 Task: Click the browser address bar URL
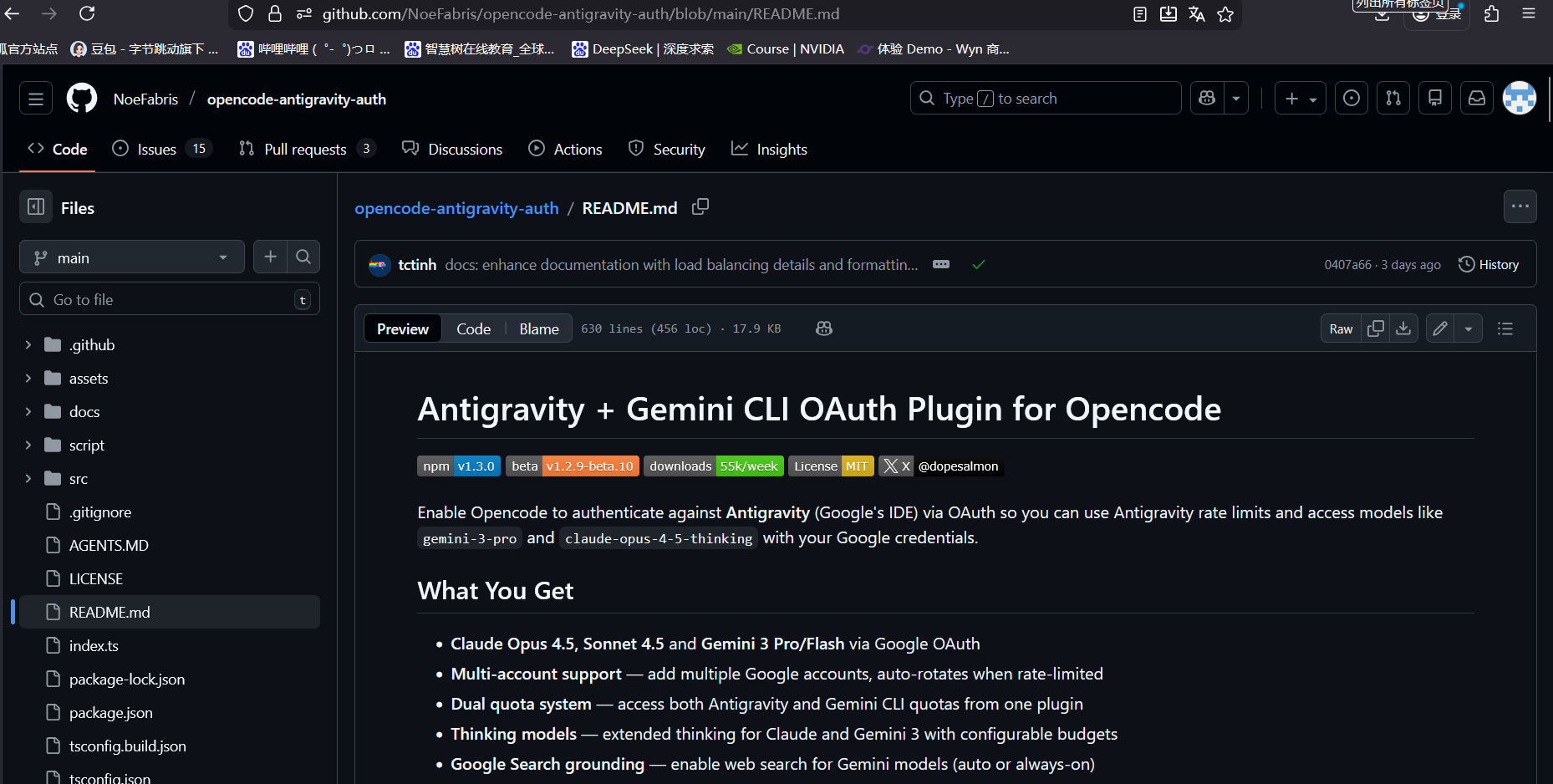[581, 14]
